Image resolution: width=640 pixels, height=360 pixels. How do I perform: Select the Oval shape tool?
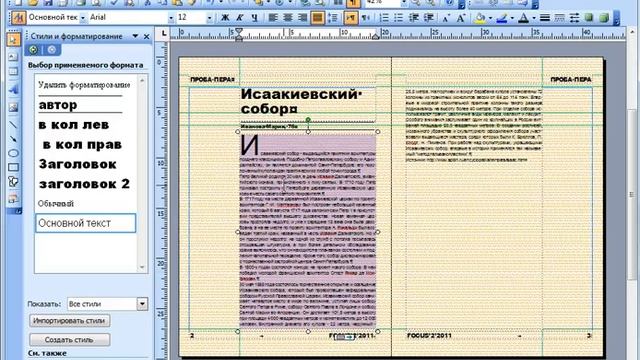pos(13,153)
